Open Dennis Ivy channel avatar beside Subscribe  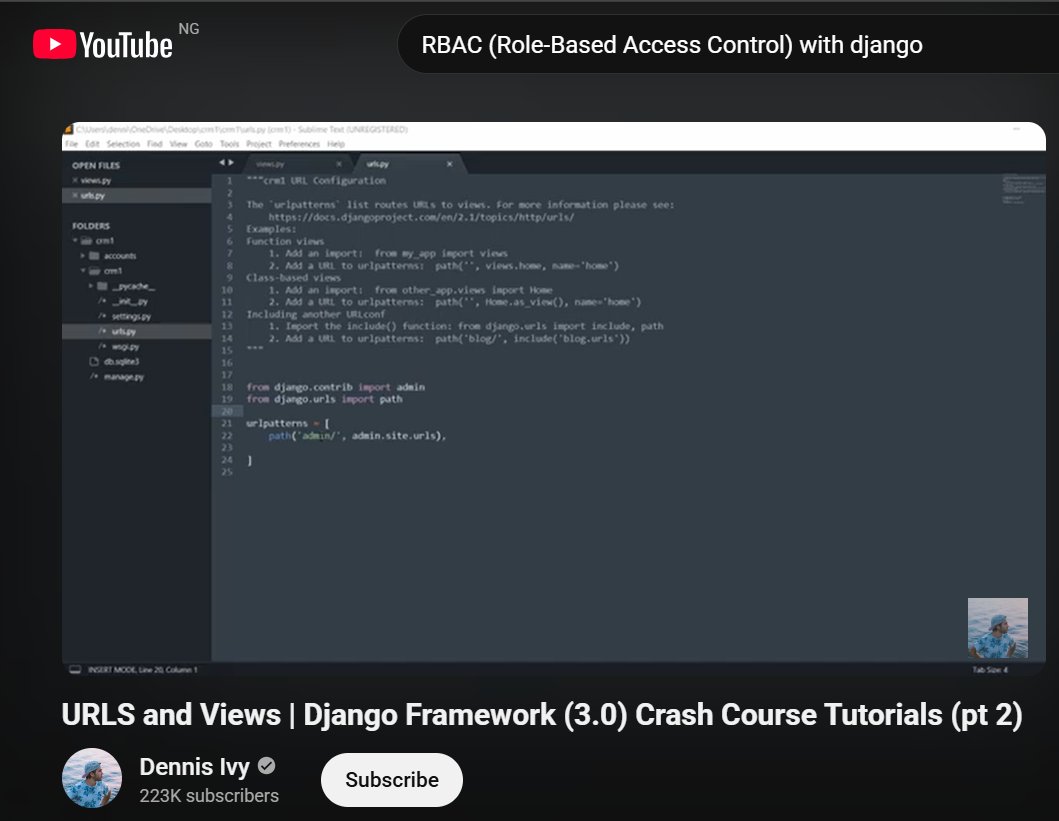click(92, 778)
